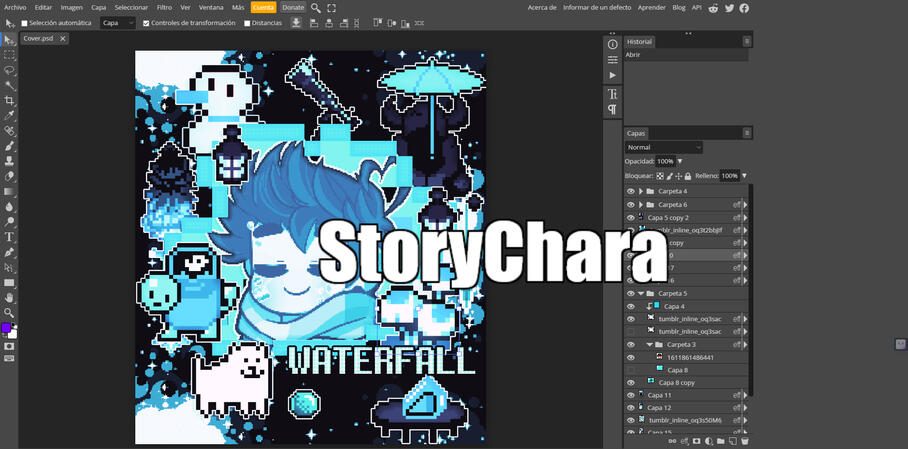Image resolution: width=908 pixels, height=449 pixels.
Task: Click the purple foreground color swatch
Action: pos(6,328)
